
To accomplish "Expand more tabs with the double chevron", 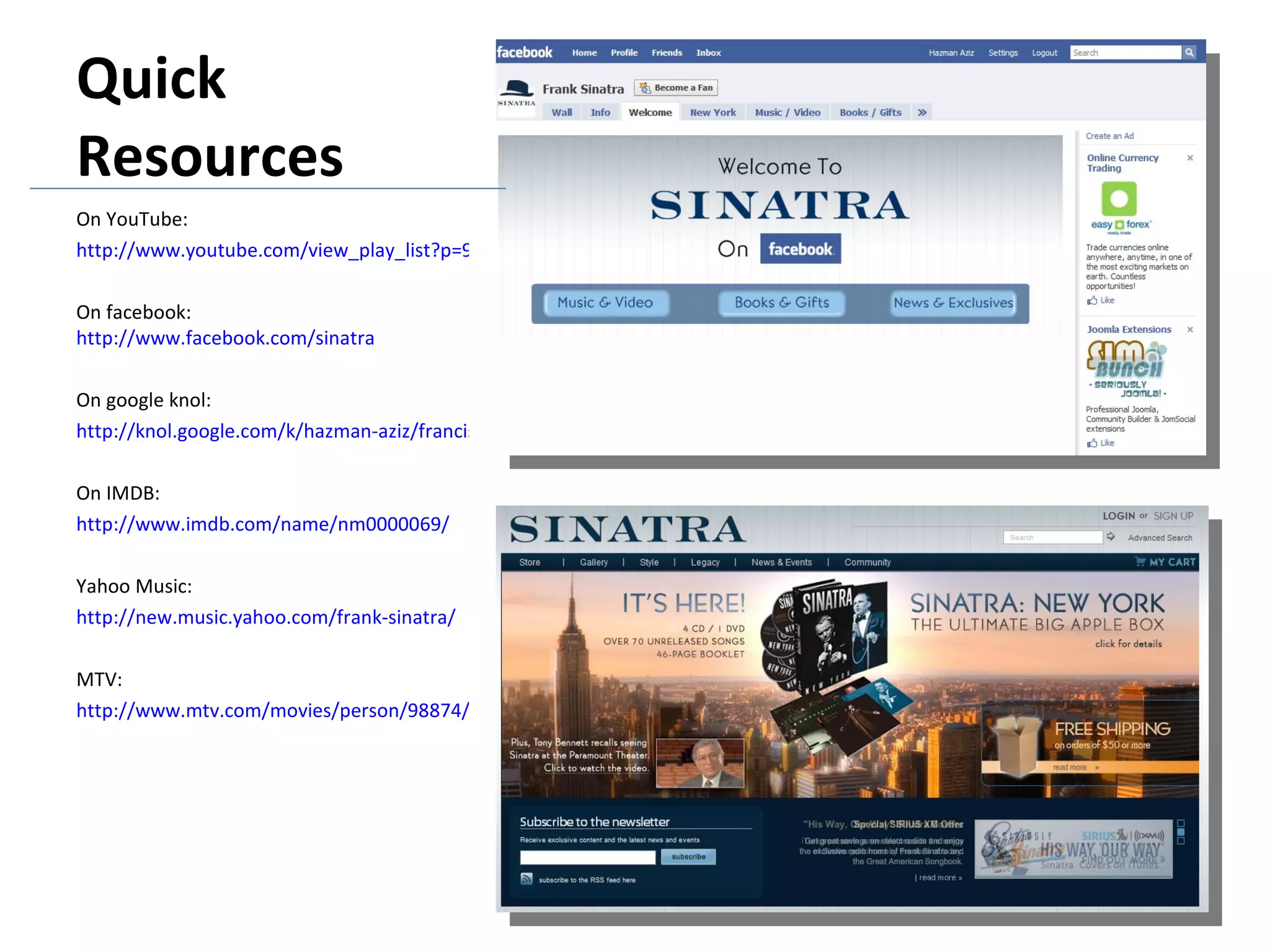I will click(x=922, y=112).
